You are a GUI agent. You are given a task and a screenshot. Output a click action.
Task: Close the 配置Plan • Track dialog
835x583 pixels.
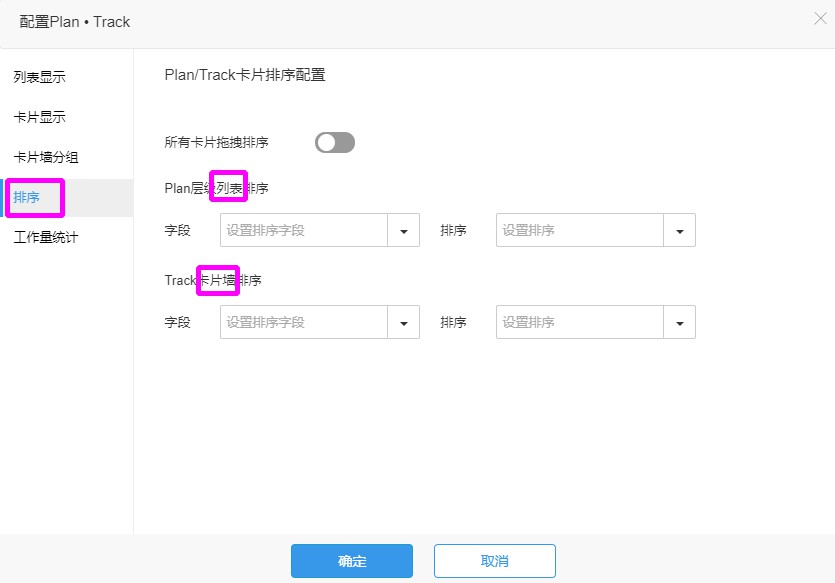pos(820,19)
